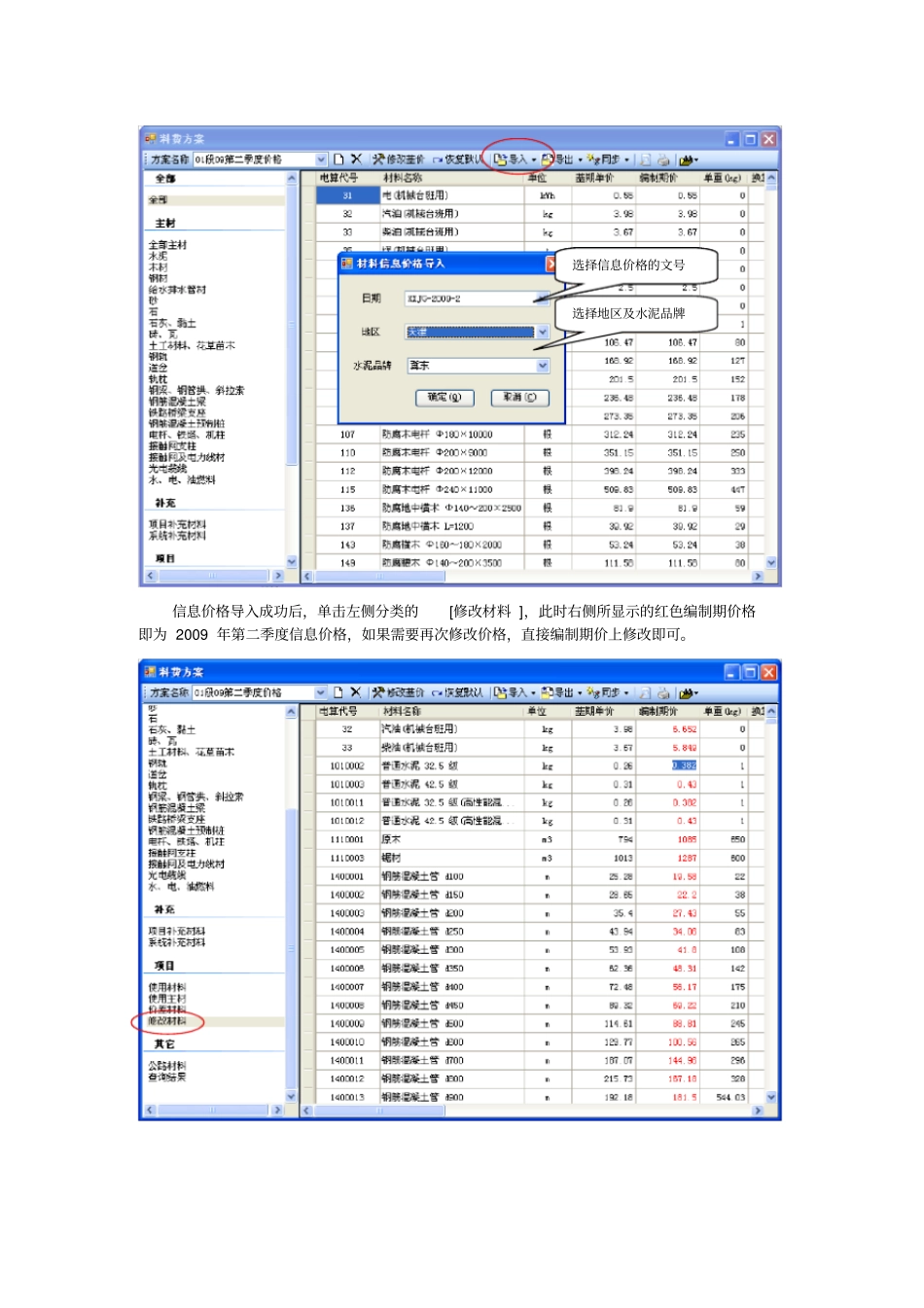Click the table vertical scrollbar up arrow in the red-price window
The image size is (924, 1308).
771,712
